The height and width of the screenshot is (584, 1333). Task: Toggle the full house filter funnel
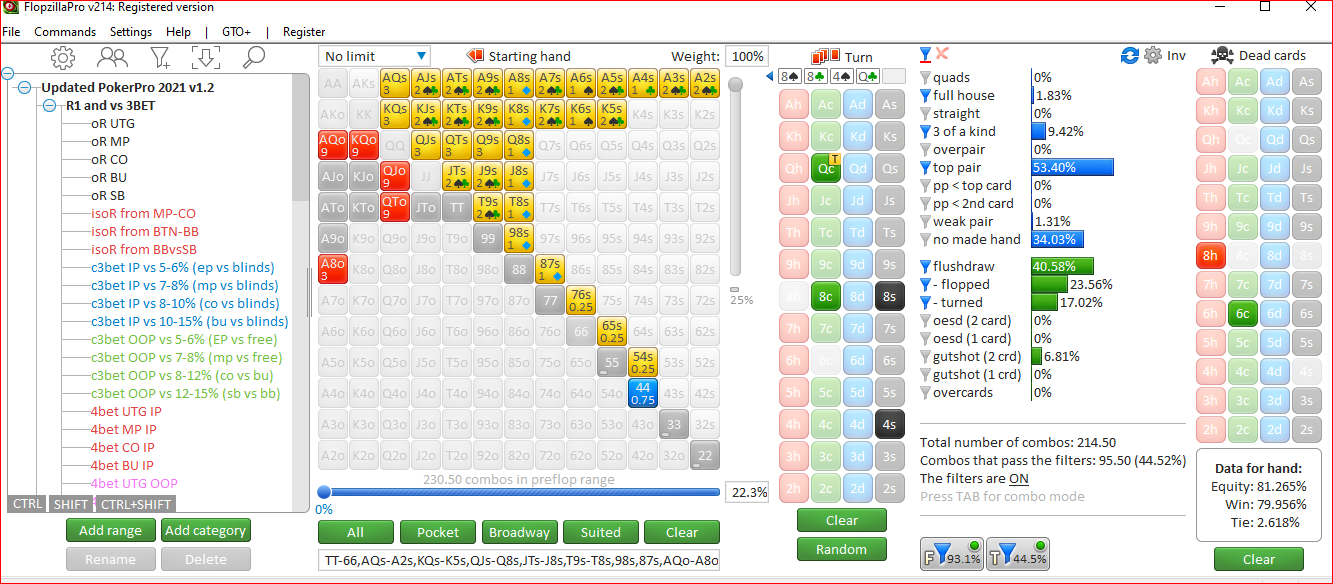pos(925,96)
